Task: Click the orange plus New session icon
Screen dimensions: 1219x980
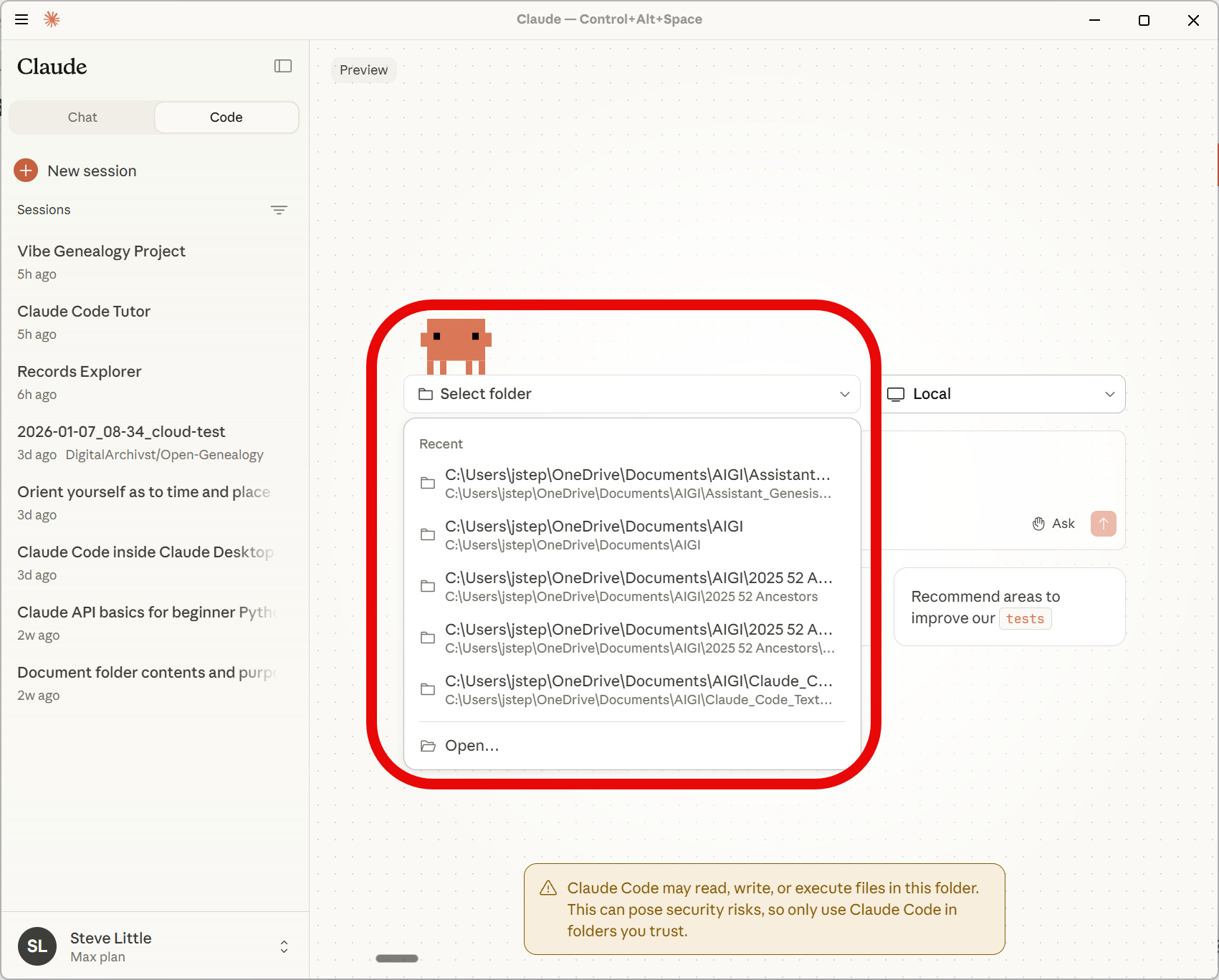Action: 26,170
